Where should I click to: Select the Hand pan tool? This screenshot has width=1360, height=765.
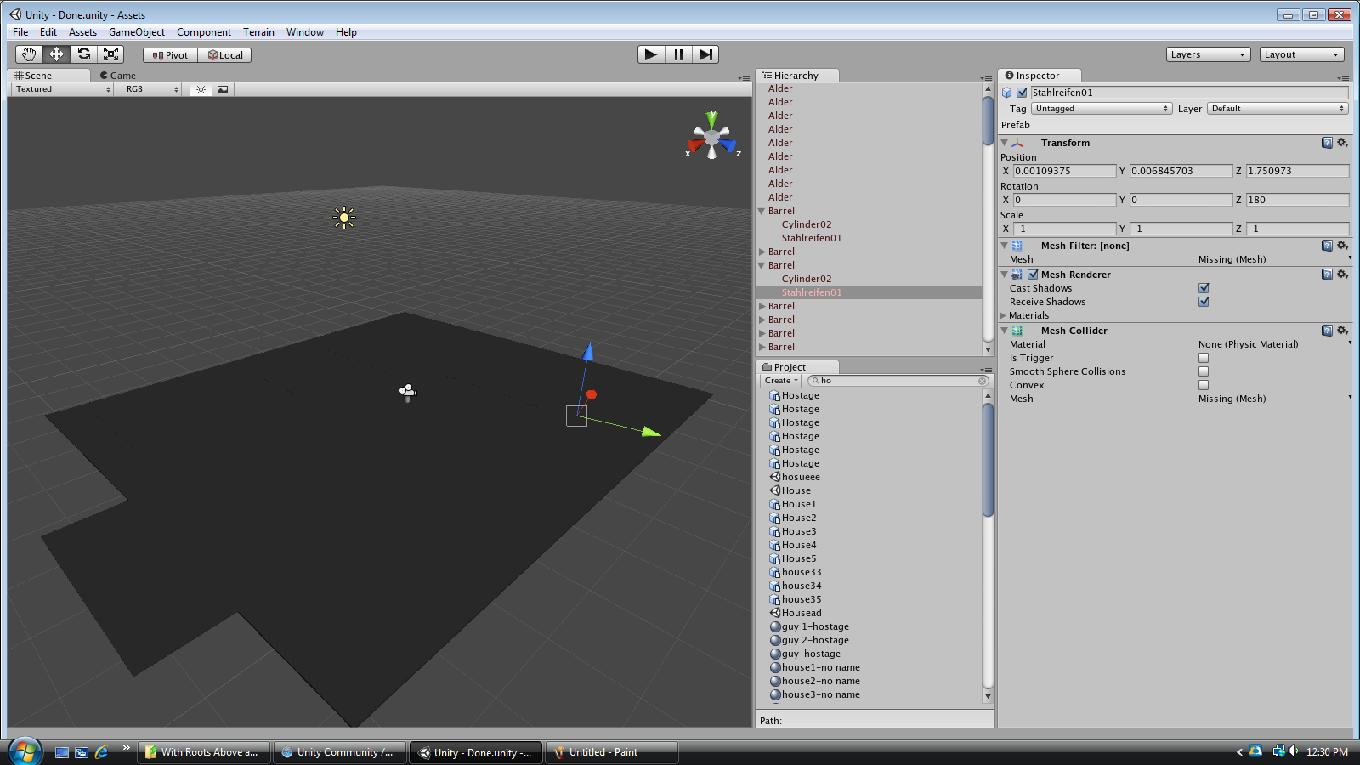pyautogui.click(x=27, y=54)
